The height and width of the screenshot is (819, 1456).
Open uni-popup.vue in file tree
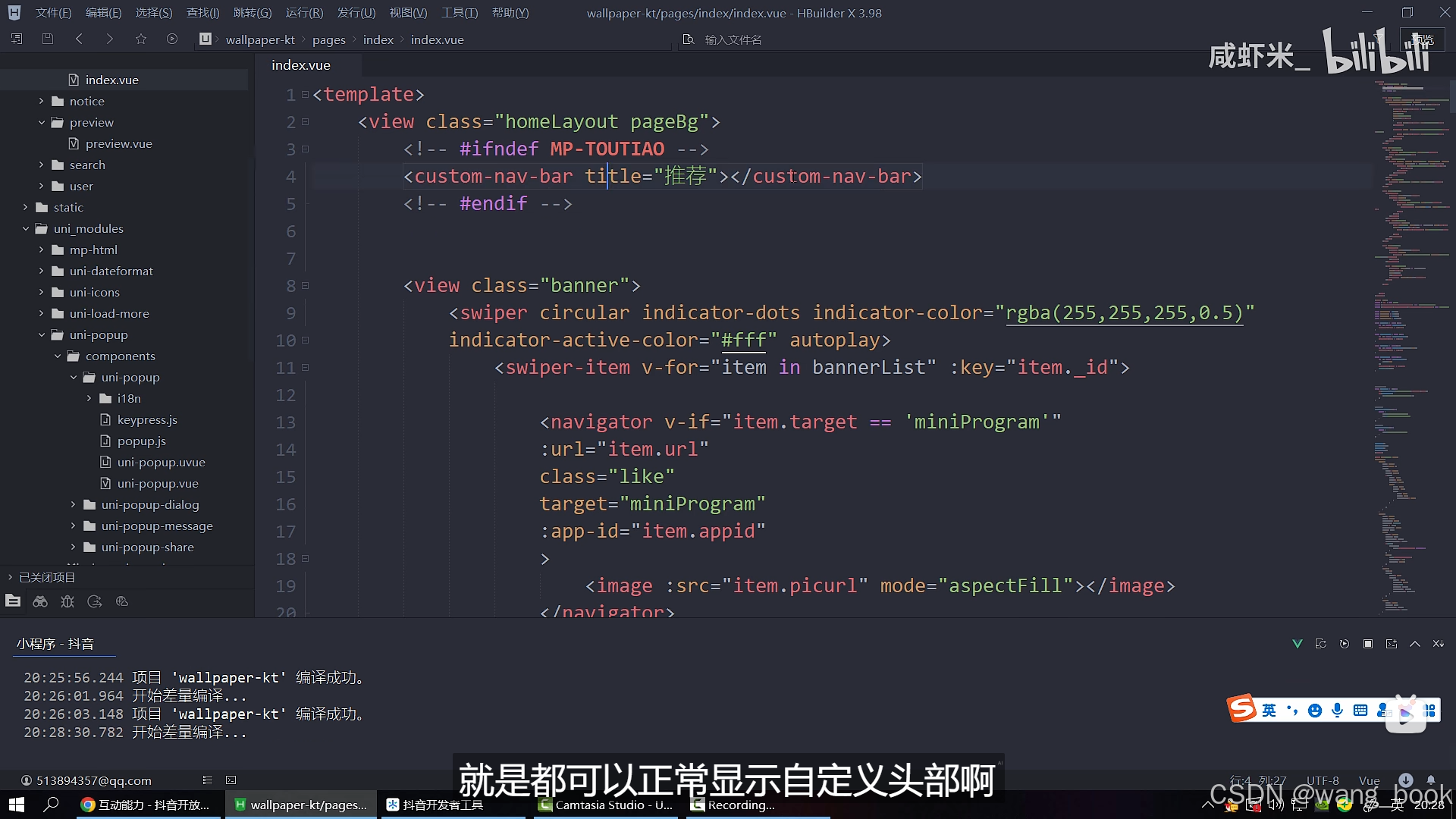point(158,483)
